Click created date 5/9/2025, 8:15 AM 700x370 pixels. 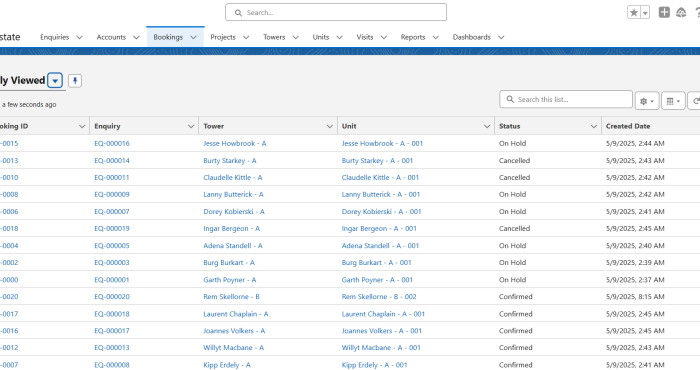pos(635,297)
